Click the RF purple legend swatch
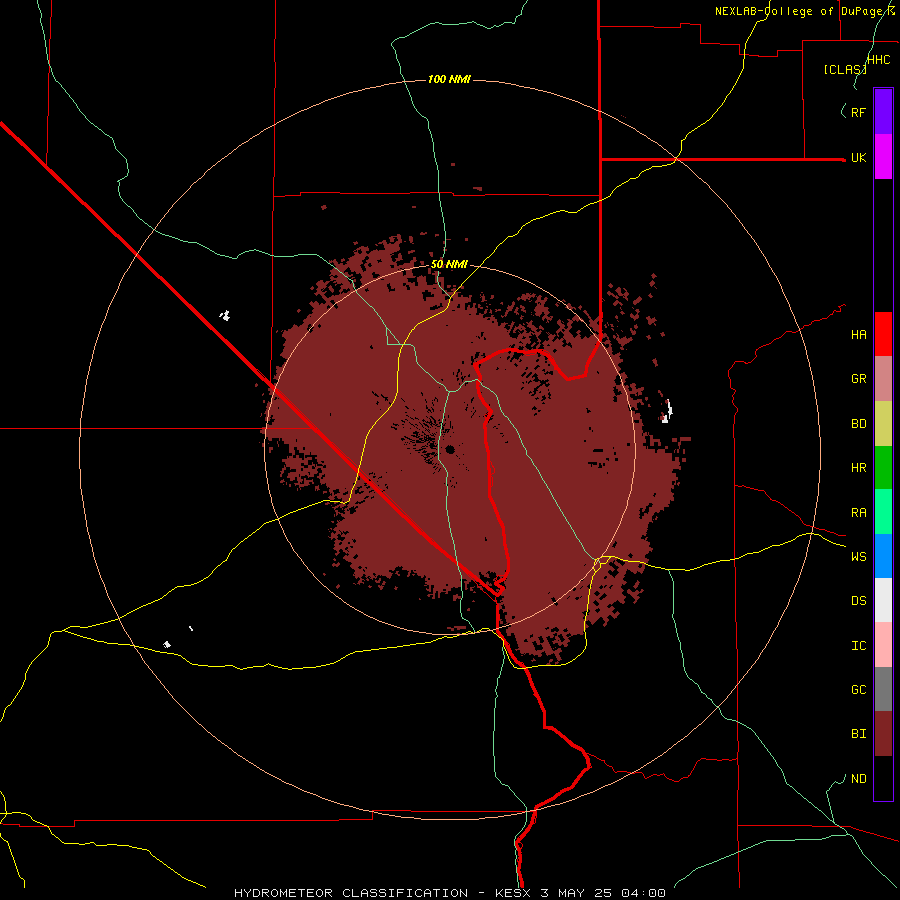The height and width of the screenshot is (900, 900). 883,111
